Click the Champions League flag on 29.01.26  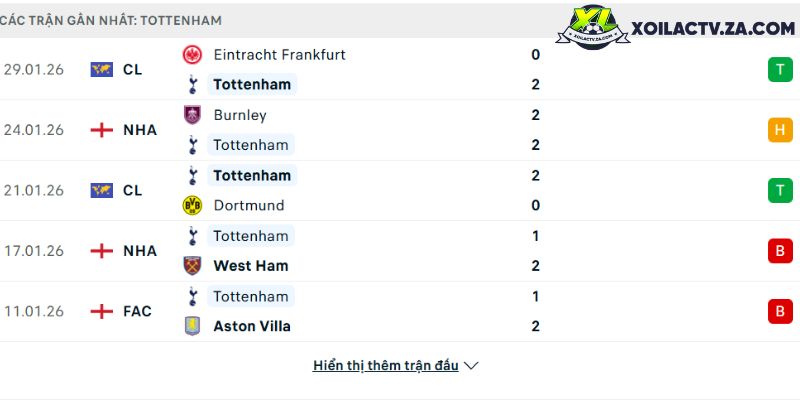(101, 69)
